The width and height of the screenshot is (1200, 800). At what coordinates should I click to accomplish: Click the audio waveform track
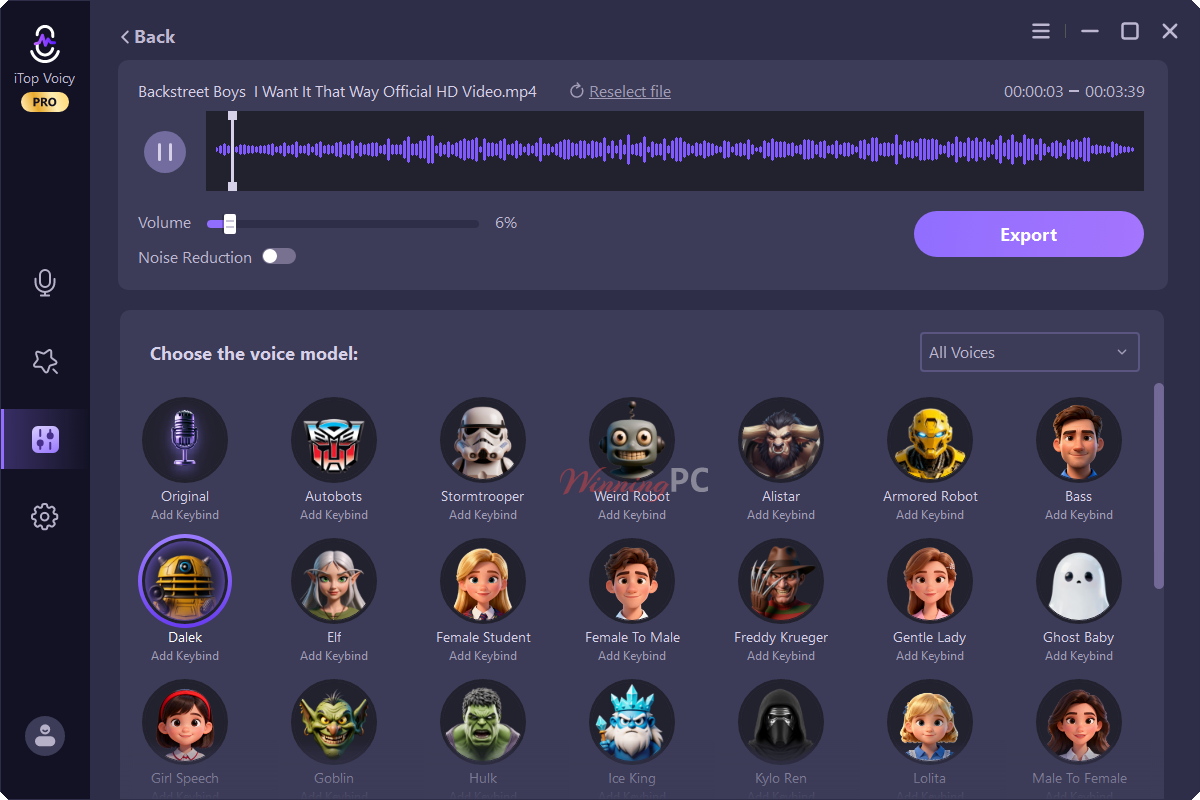pos(675,151)
